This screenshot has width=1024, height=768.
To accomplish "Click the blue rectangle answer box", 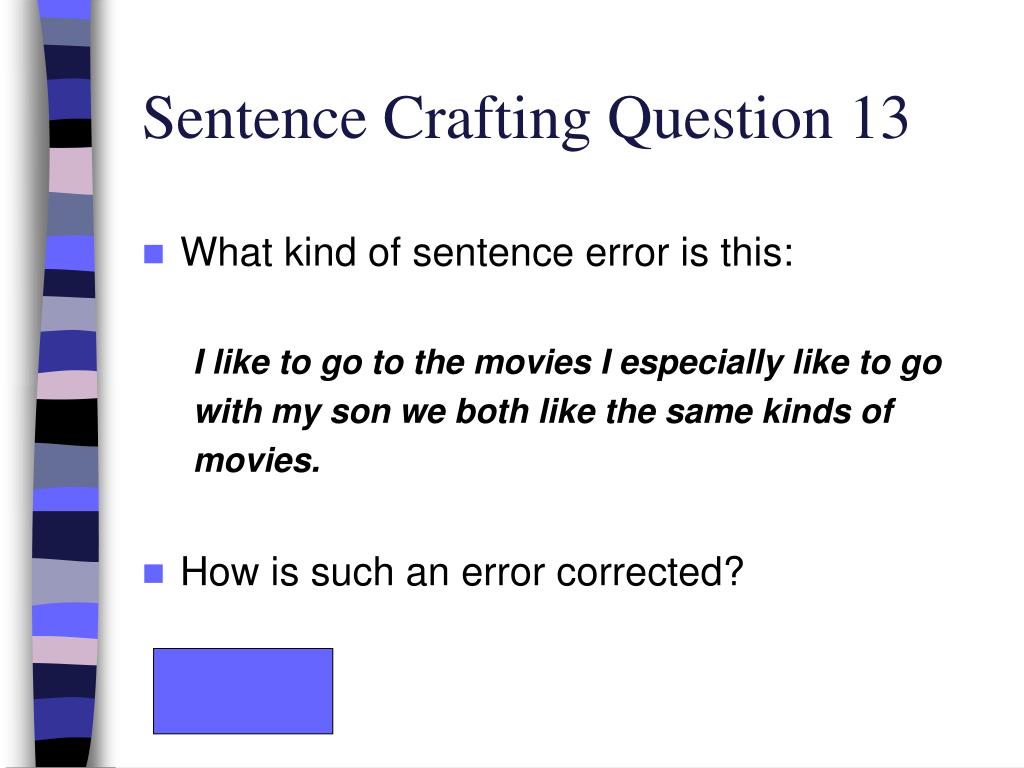I will point(243,691).
